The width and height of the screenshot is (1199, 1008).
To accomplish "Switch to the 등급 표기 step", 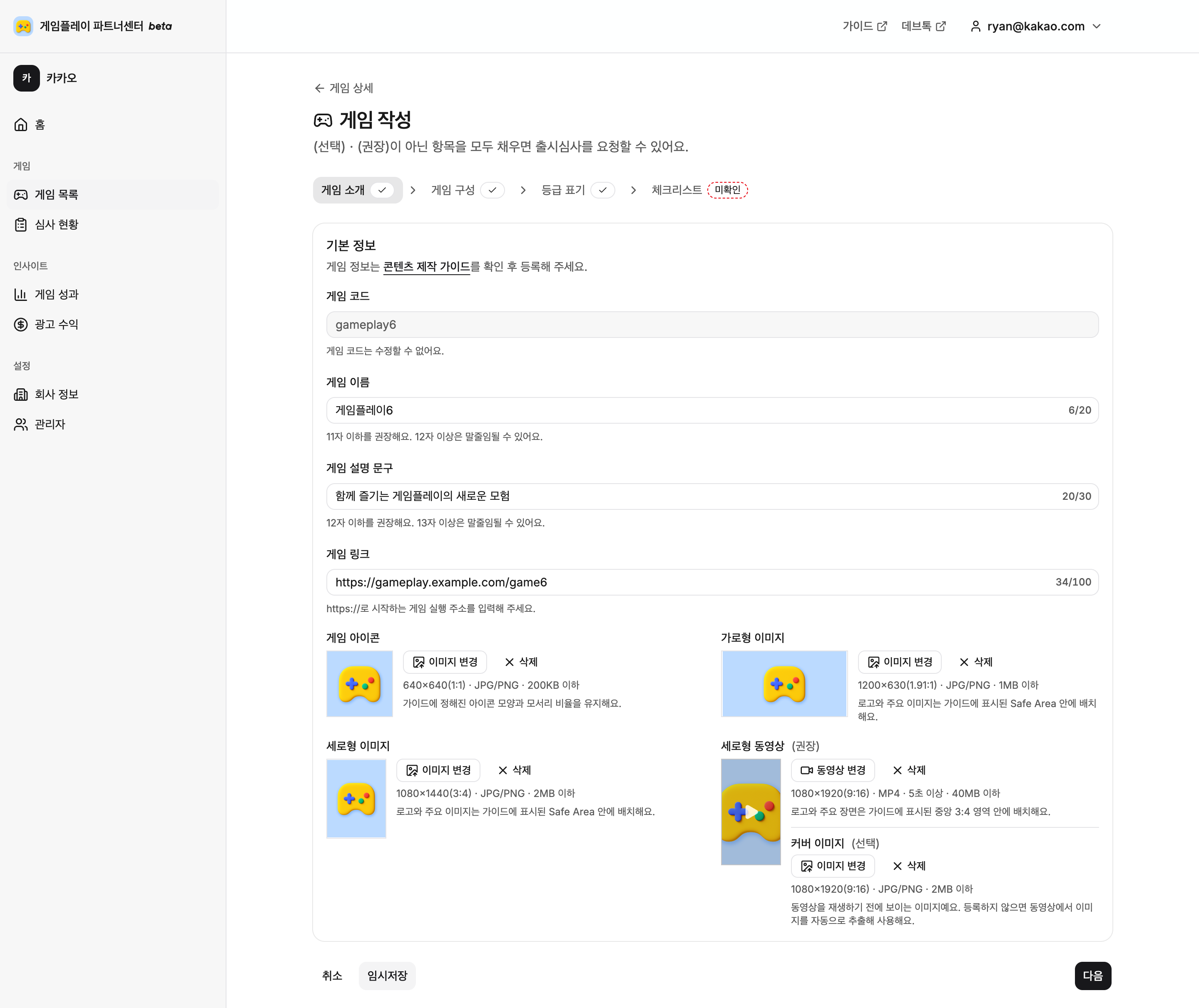I will pos(578,190).
